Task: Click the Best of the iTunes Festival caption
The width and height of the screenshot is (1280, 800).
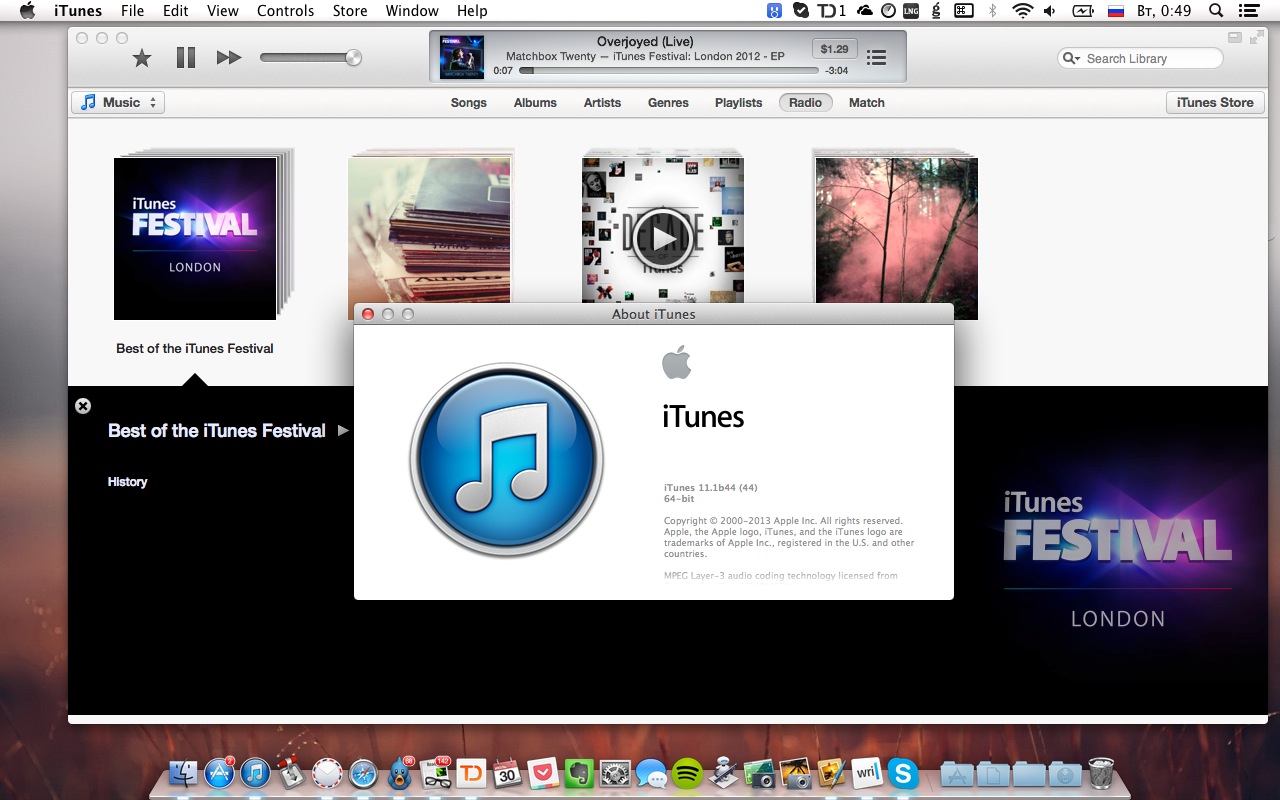Action: tap(195, 348)
